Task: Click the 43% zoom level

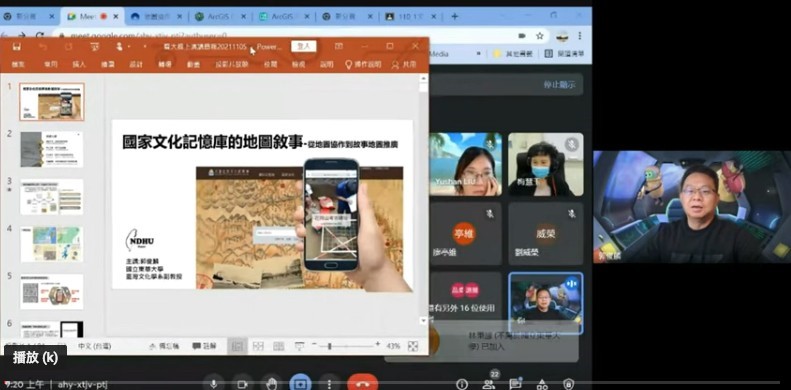Action: (393, 346)
